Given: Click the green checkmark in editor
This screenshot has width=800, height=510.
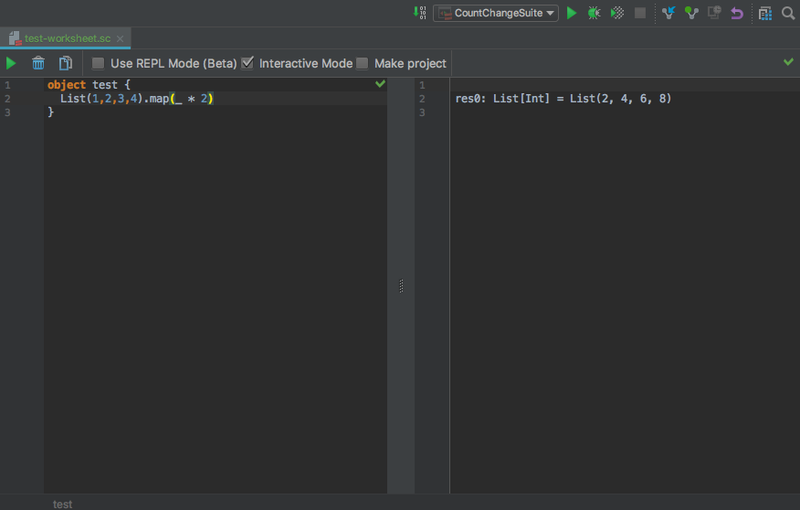Looking at the screenshot, I should click(380, 84).
